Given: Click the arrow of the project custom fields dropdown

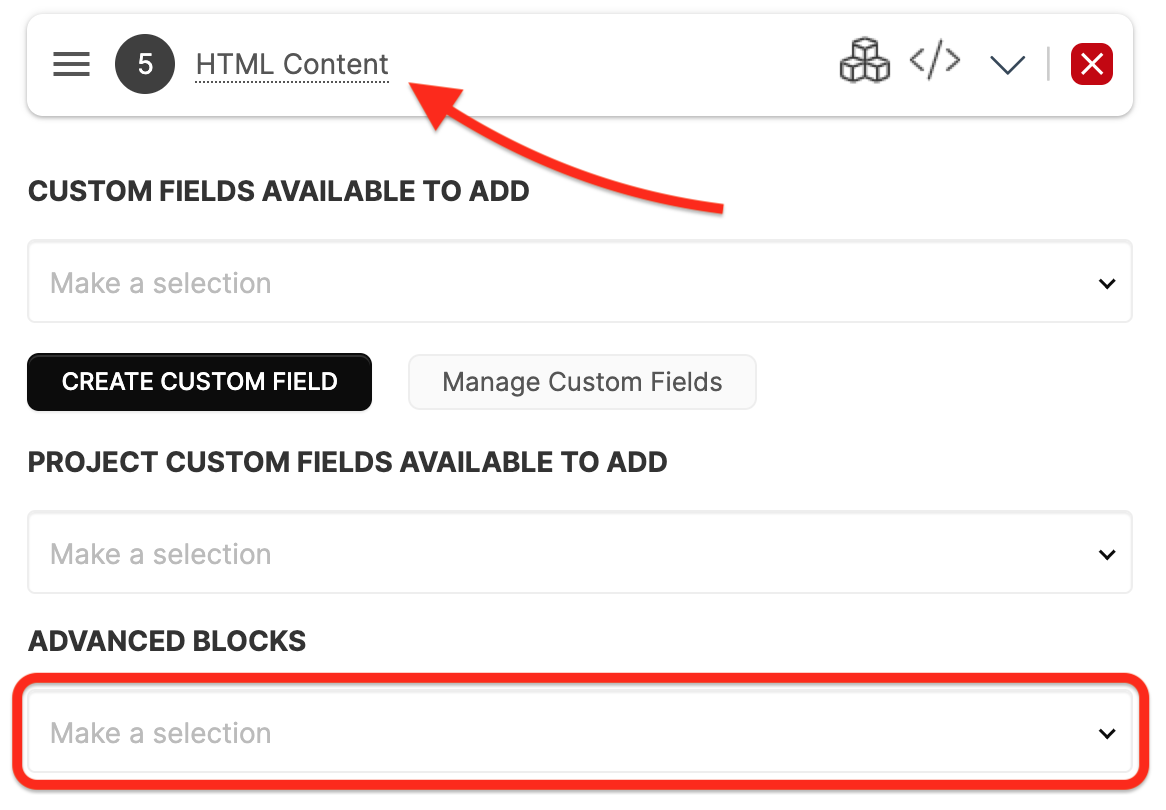Looking at the screenshot, I should coord(1107,554).
